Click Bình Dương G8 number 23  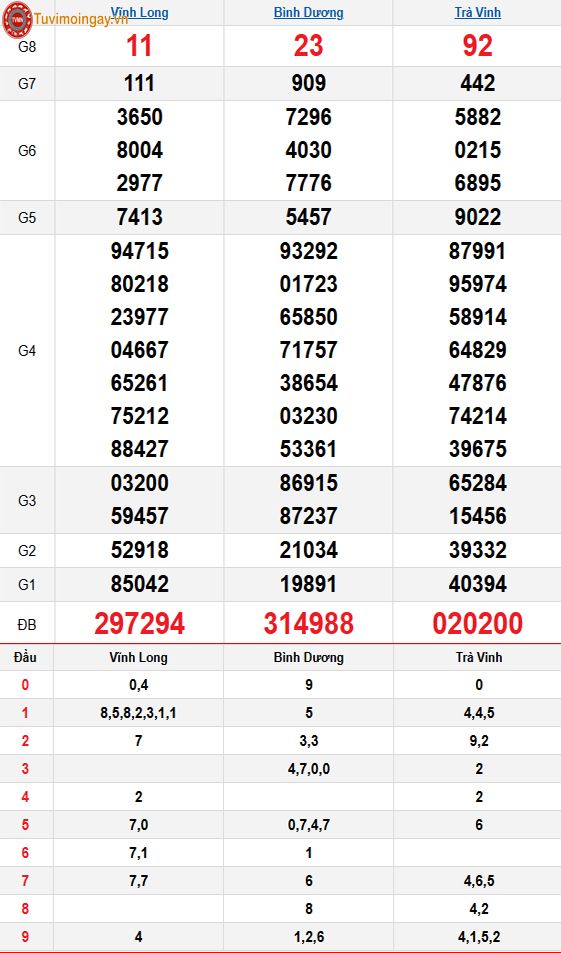pyautogui.click(x=308, y=46)
